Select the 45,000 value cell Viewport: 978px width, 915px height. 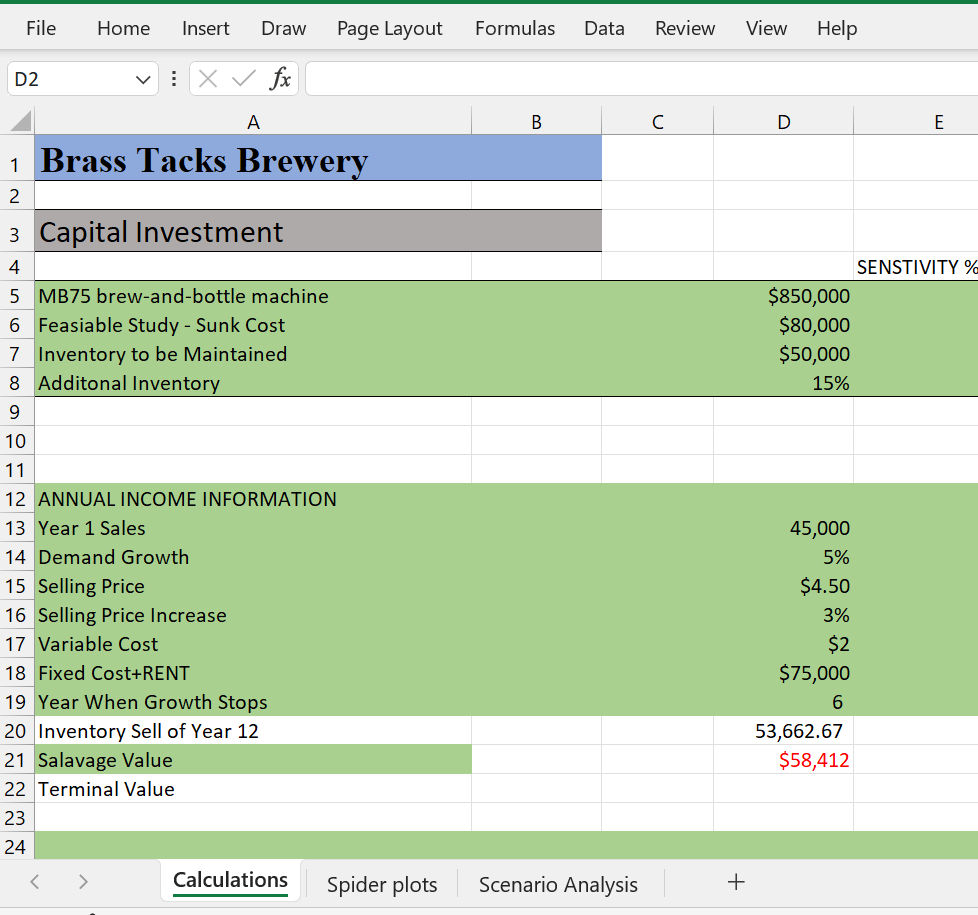783,528
